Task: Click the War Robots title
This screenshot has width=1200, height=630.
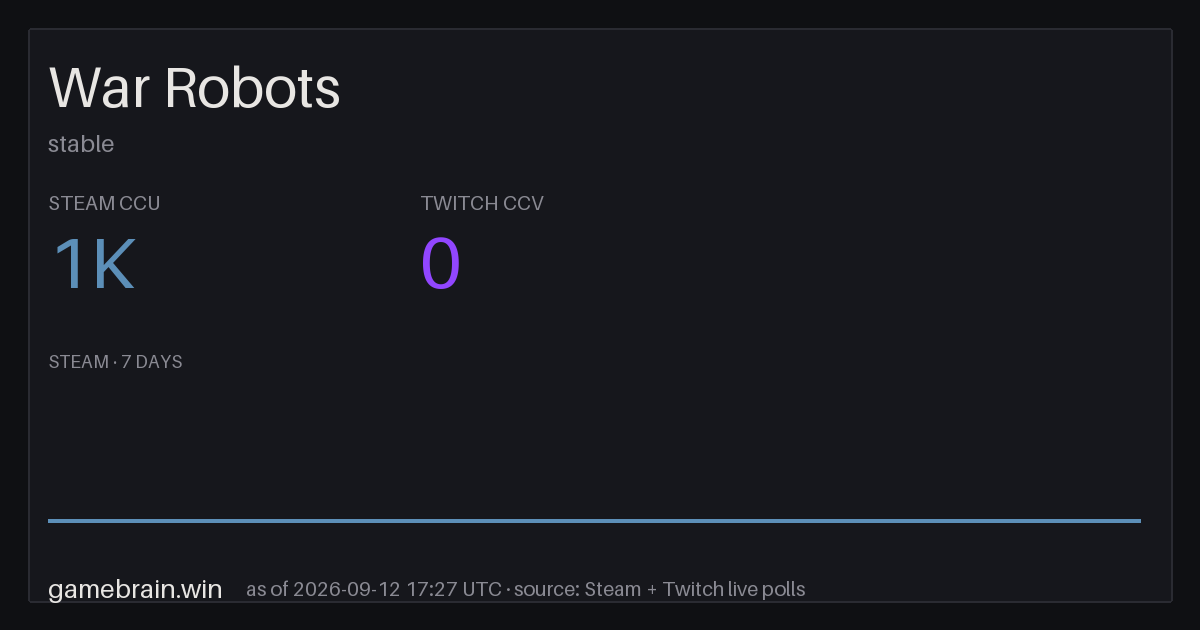Action: [195, 88]
